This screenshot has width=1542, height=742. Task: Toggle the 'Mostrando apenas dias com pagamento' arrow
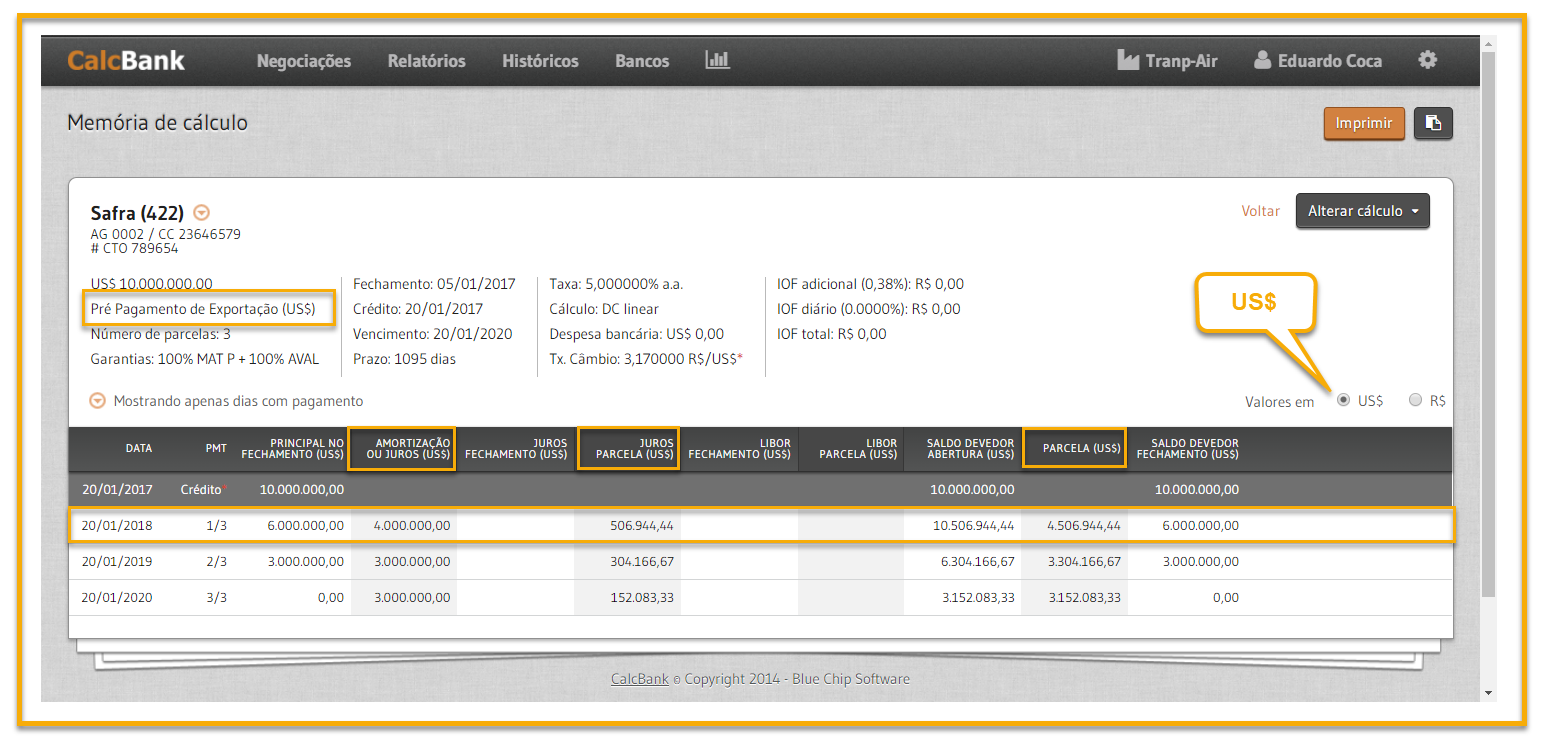tap(97, 401)
